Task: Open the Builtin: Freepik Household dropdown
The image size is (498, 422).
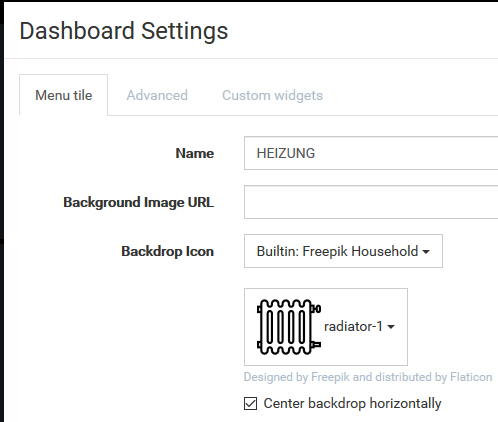Action: [343, 251]
